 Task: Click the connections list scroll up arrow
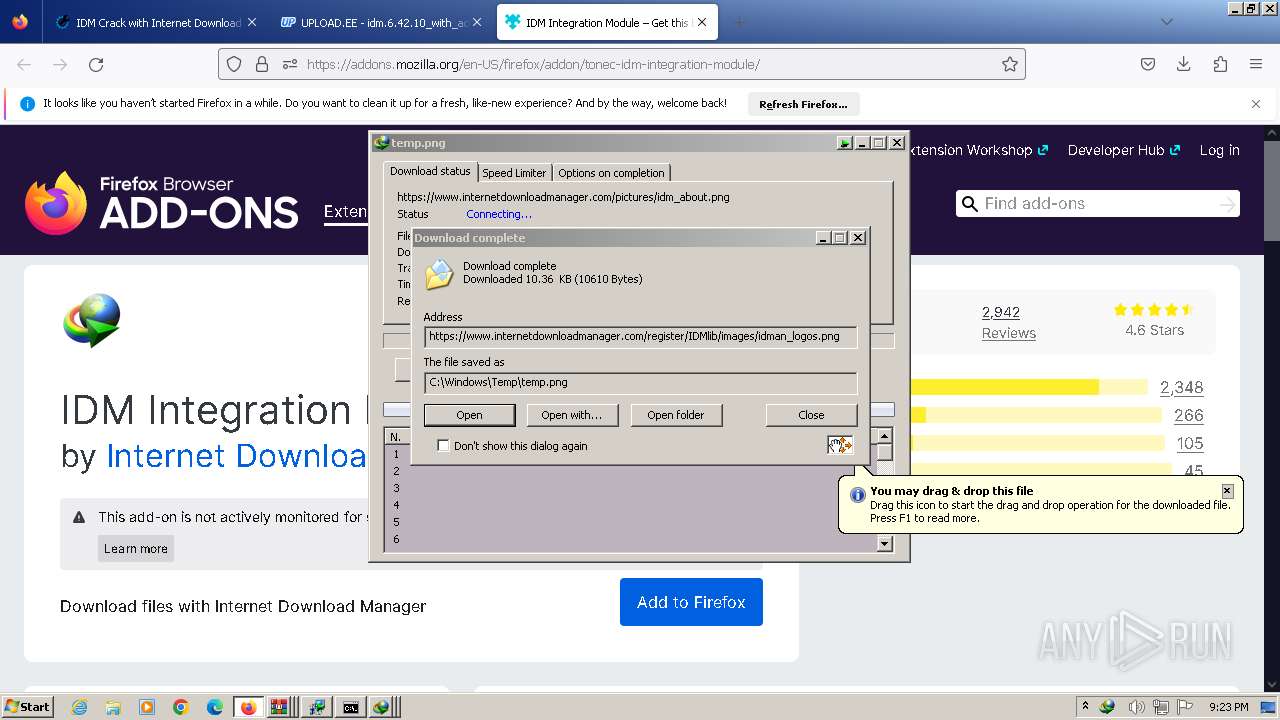point(884,436)
